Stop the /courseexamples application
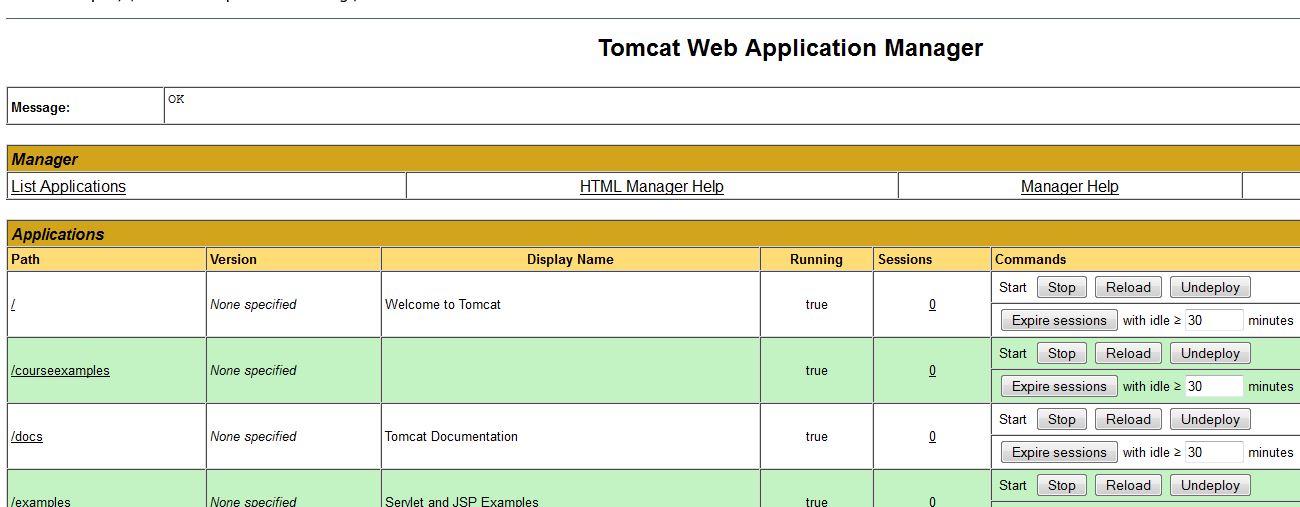1300x507 pixels. tap(1062, 353)
